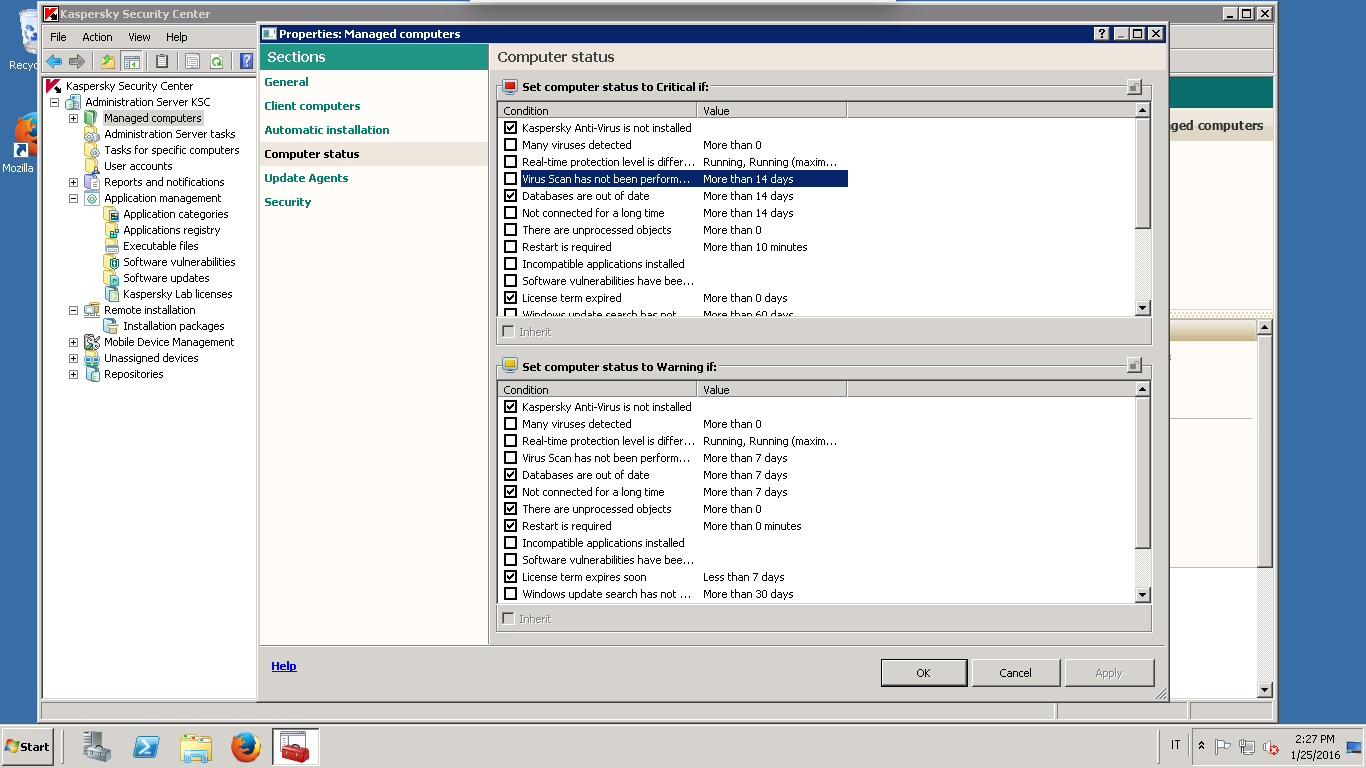Click the OK button
The image size is (1366, 768).
(x=924, y=673)
